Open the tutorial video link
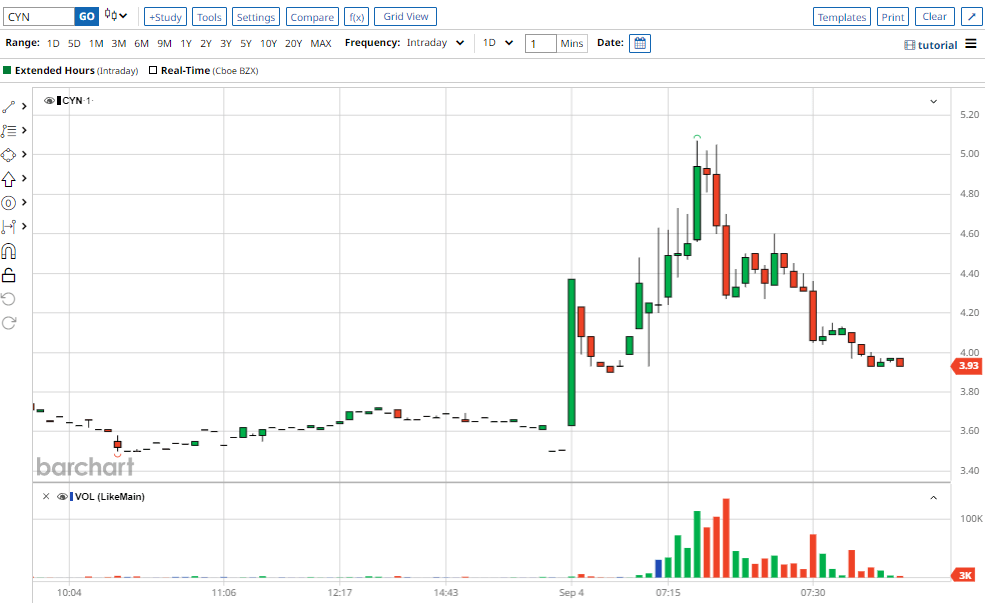The image size is (994, 605). 930,45
